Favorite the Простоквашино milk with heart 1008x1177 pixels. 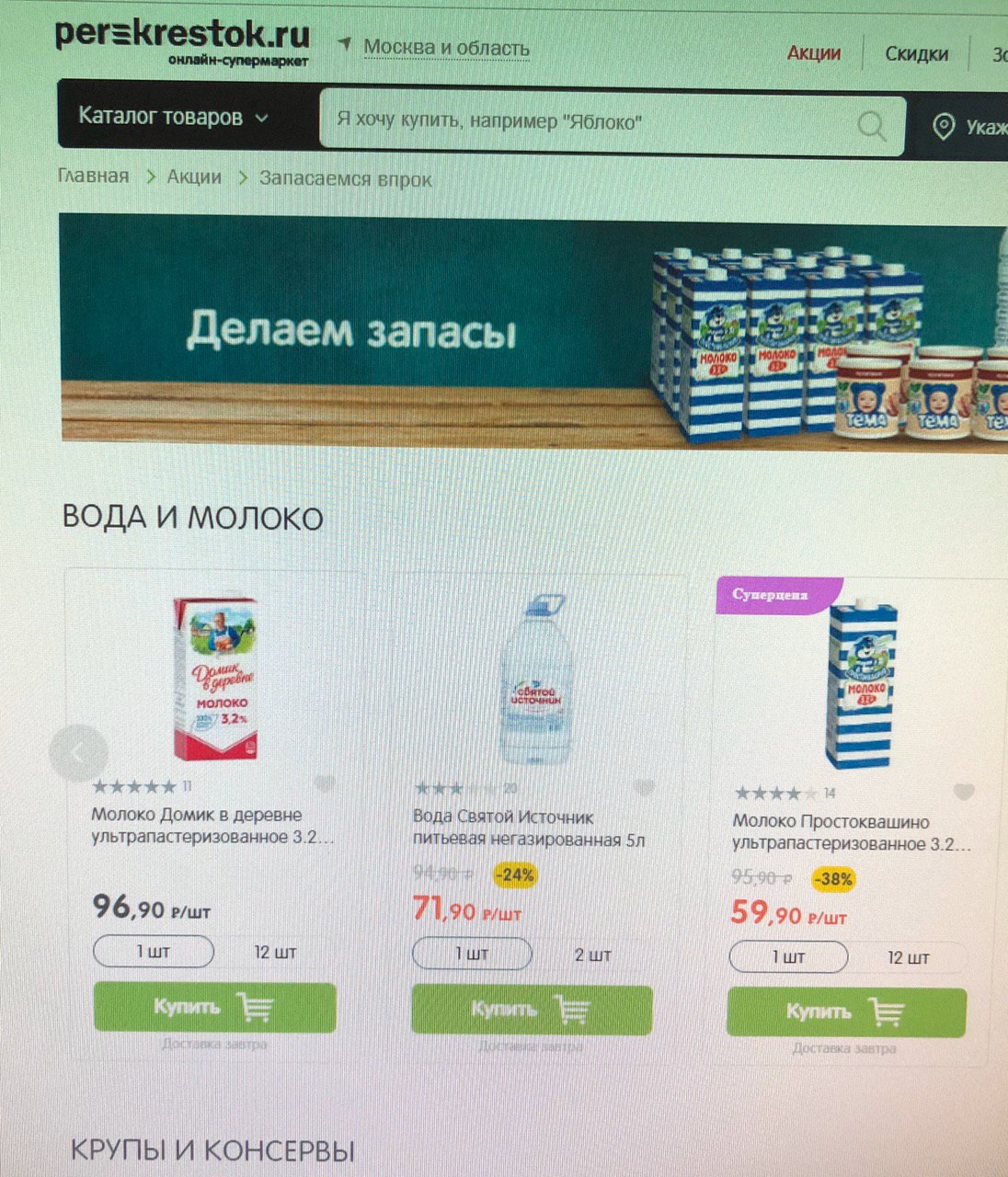[x=963, y=792]
